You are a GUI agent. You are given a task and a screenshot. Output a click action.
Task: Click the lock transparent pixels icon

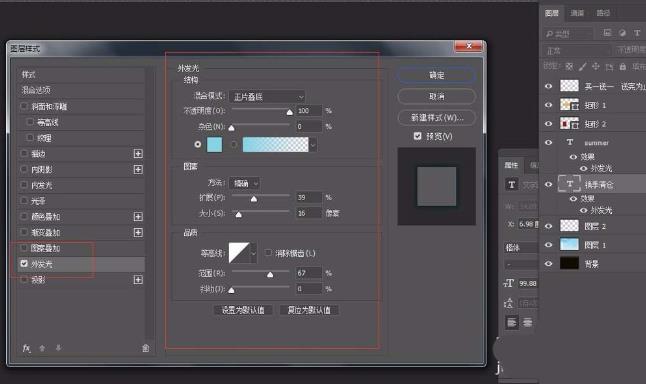[x=569, y=66]
